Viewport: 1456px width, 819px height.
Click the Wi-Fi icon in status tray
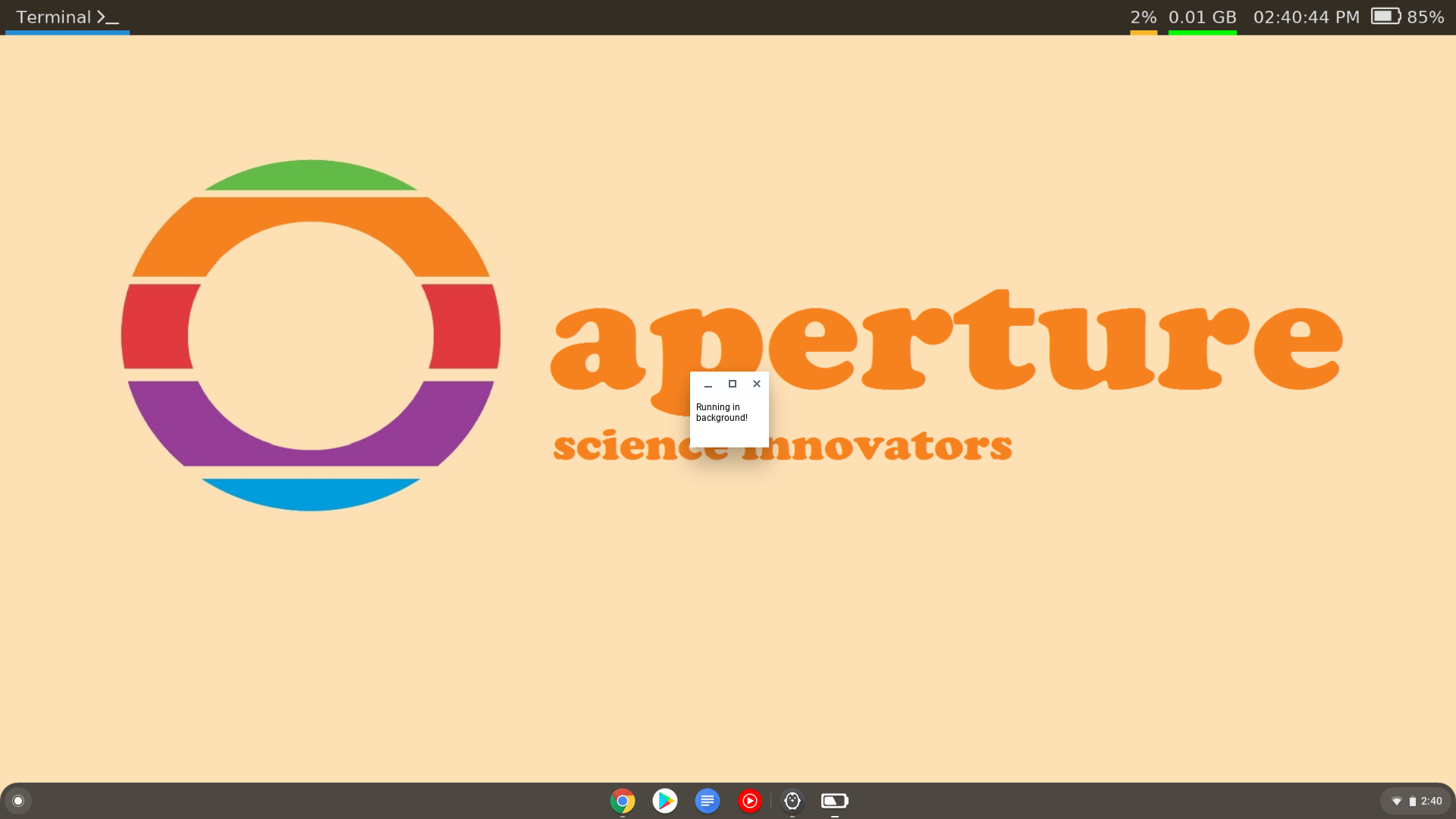[1397, 801]
